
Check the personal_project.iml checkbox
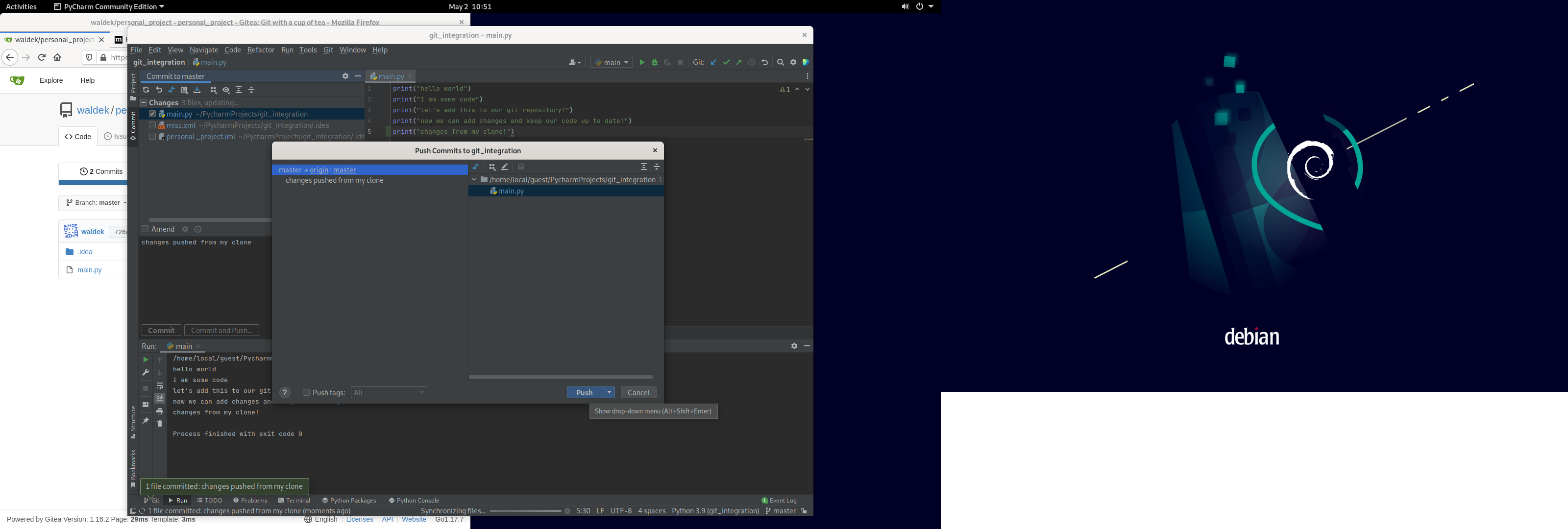click(x=152, y=136)
